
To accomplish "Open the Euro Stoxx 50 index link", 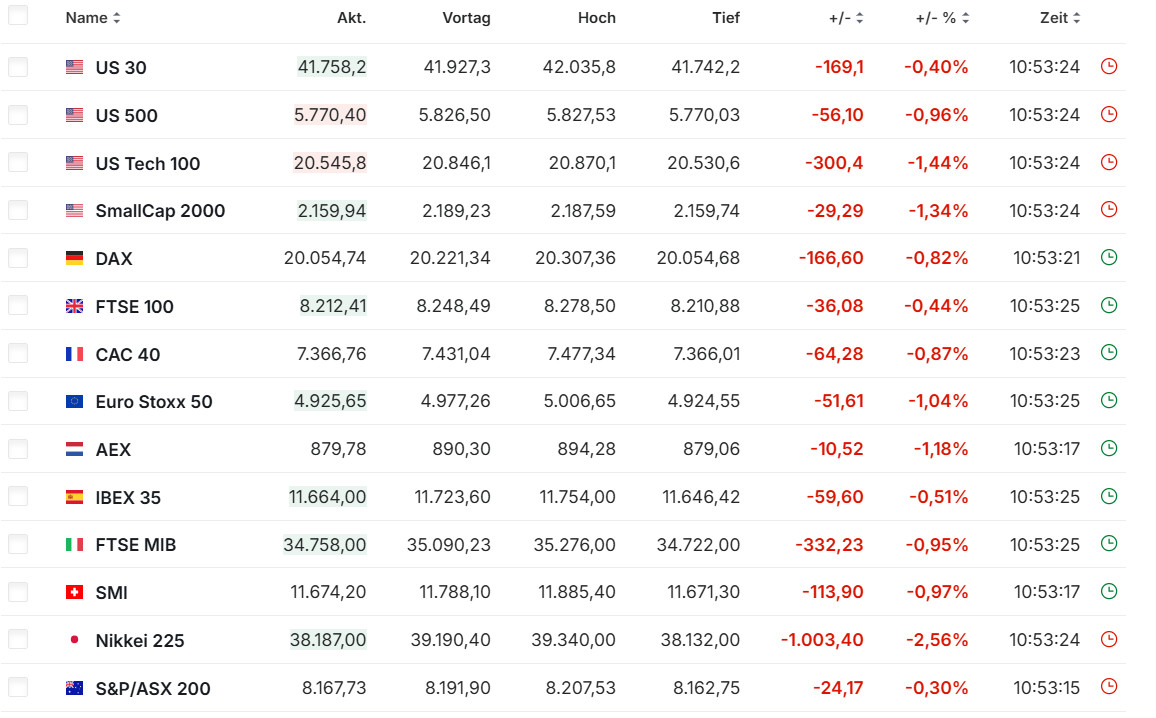I will point(154,402).
